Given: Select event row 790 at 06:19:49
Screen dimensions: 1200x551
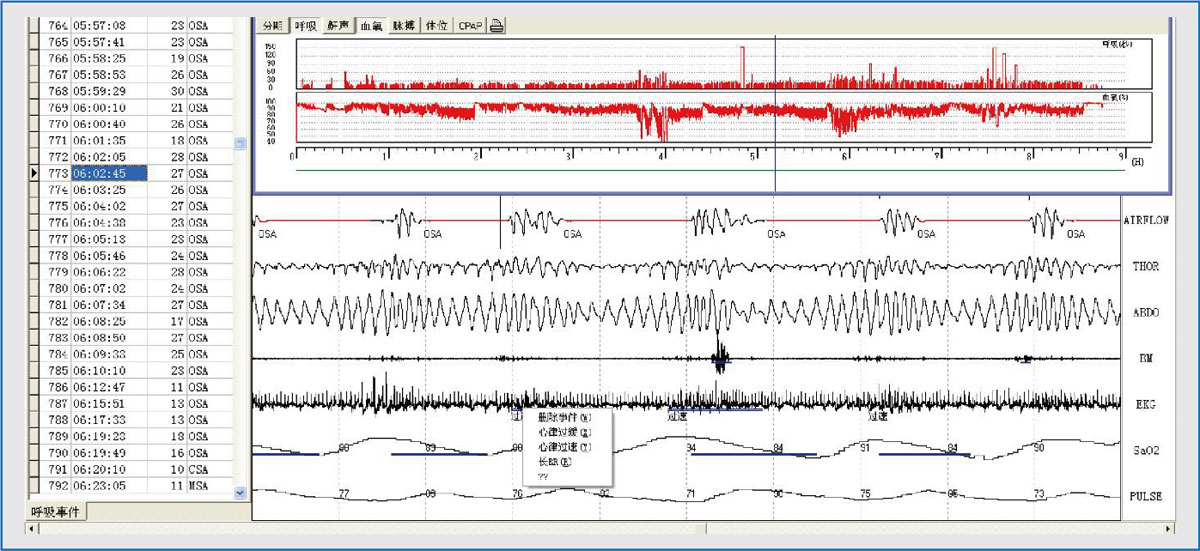Looking at the screenshot, I should (x=130, y=452).
